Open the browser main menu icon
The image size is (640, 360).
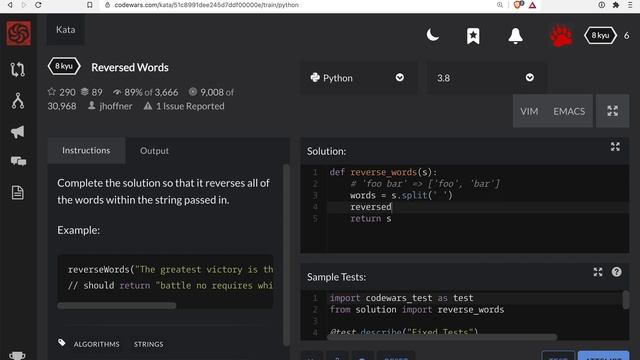point(630,5)
